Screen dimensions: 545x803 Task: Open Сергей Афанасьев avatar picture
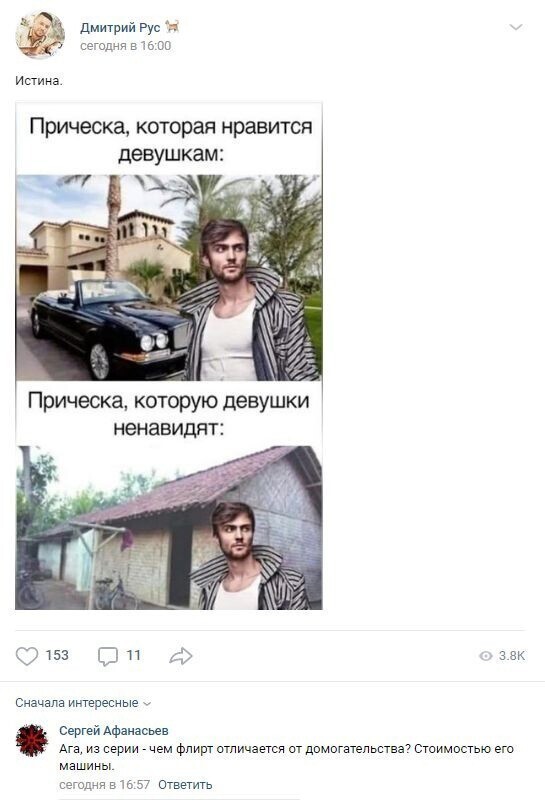(x=32, y=741)
